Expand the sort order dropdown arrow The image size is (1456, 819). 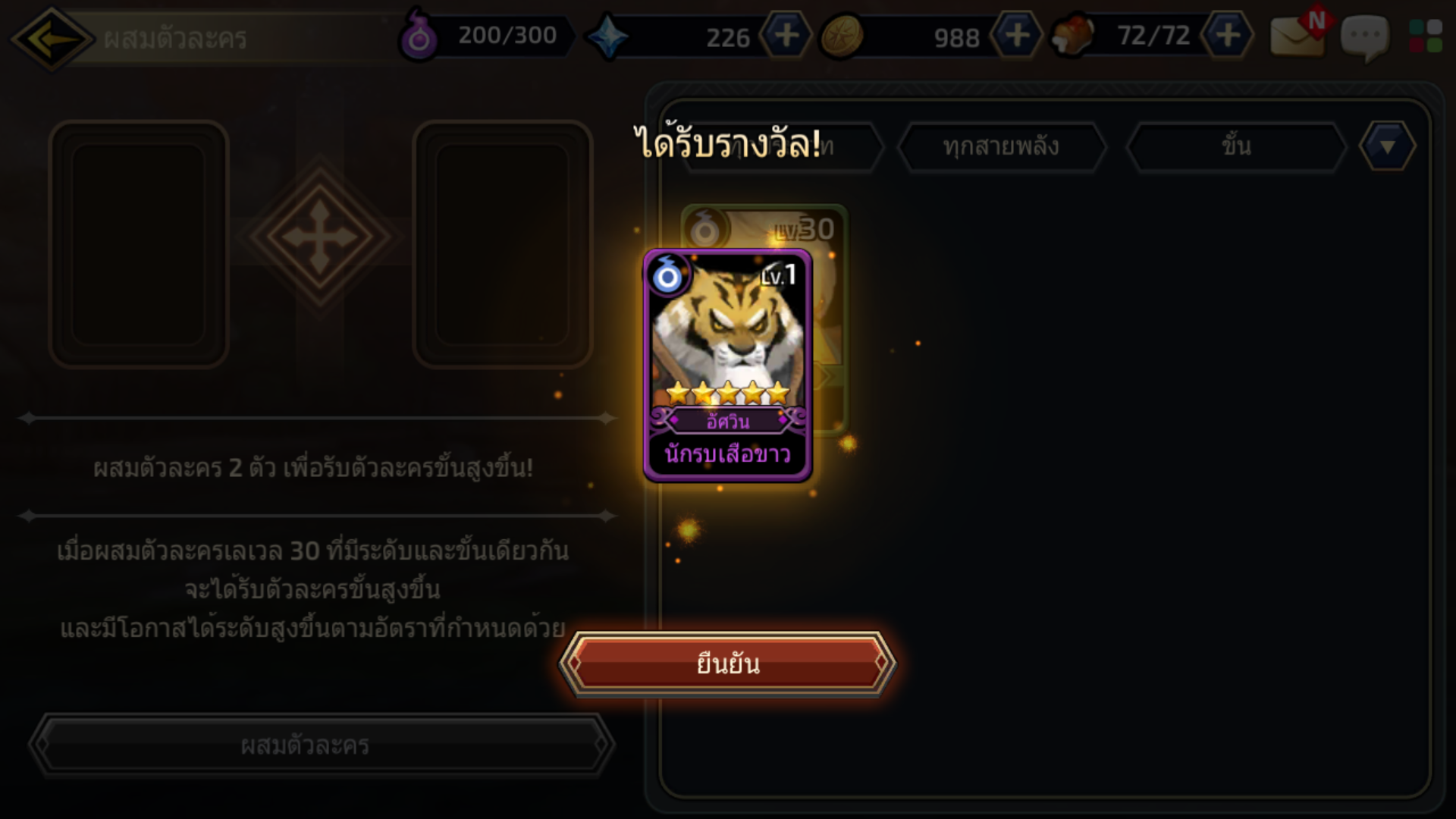(x=1387, y=146)
